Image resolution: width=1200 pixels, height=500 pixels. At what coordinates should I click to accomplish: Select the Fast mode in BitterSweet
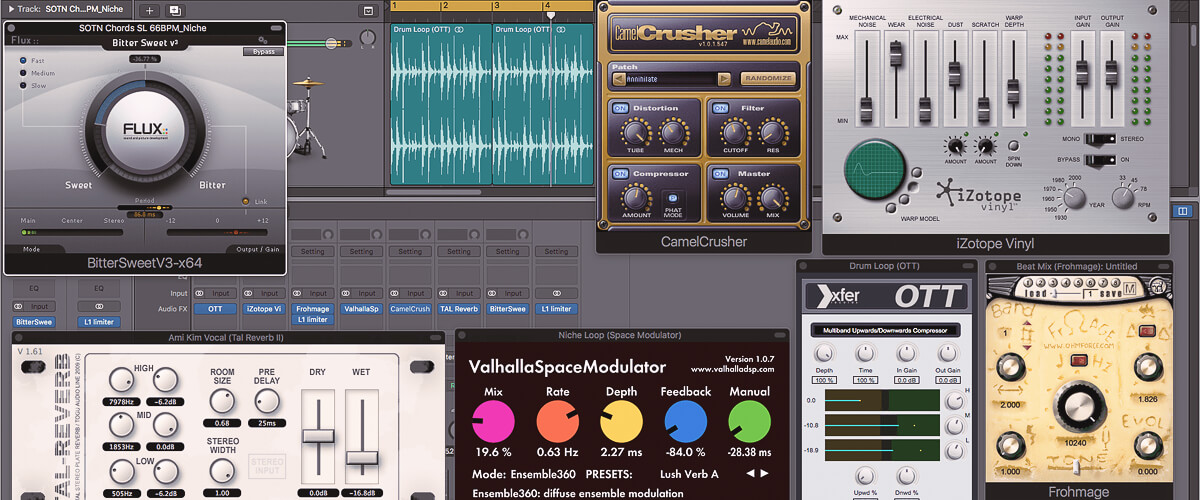point(23,61)
